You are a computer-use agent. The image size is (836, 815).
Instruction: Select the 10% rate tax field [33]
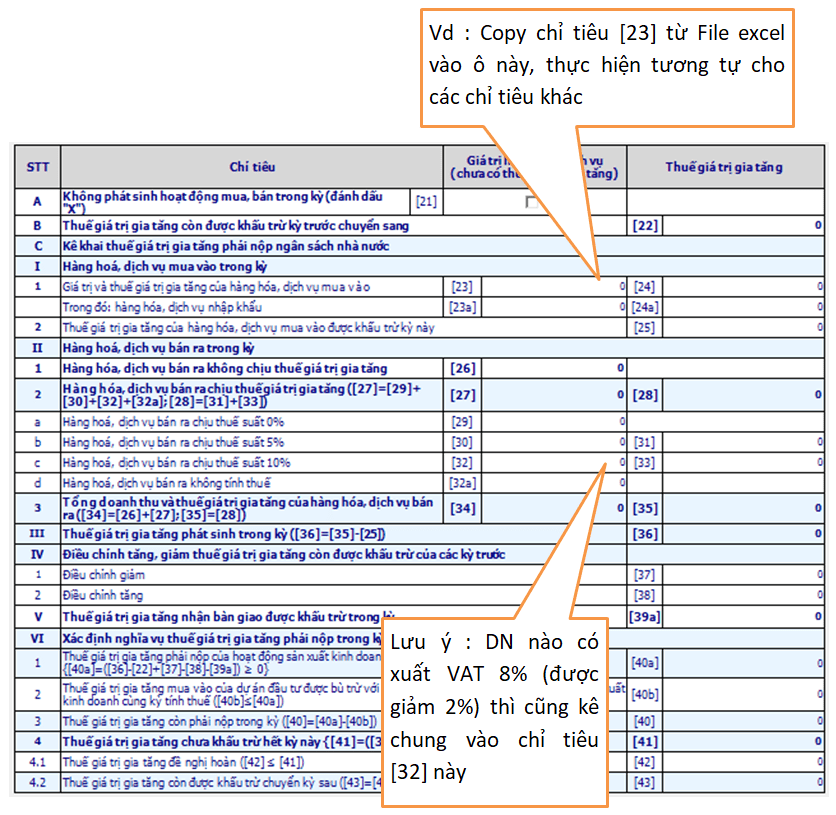(x=743, y=462)
